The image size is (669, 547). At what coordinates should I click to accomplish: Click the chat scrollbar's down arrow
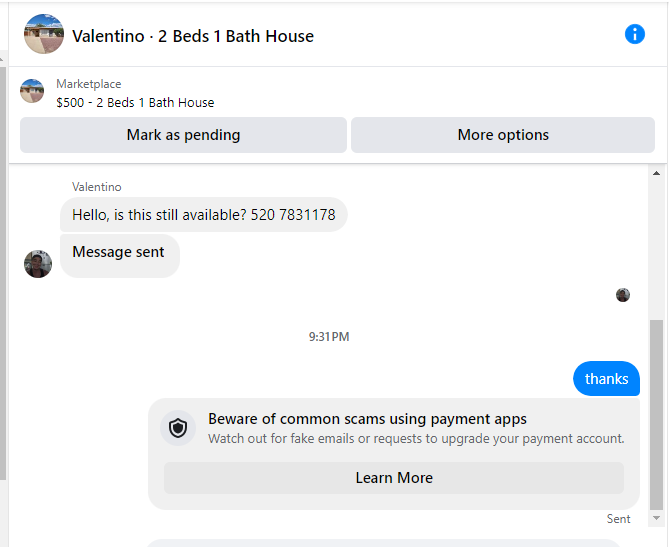657,518
